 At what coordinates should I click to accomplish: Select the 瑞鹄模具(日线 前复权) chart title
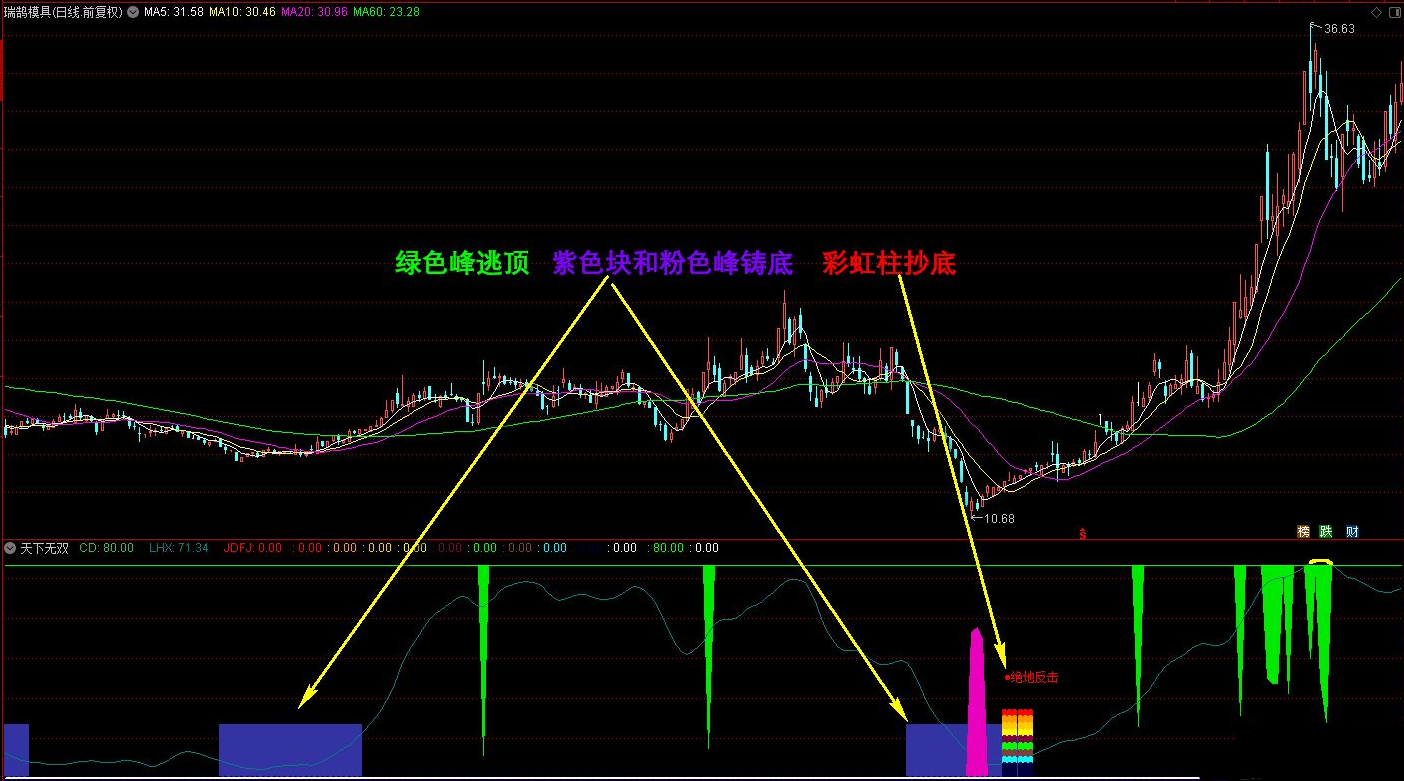pos(63,13)
